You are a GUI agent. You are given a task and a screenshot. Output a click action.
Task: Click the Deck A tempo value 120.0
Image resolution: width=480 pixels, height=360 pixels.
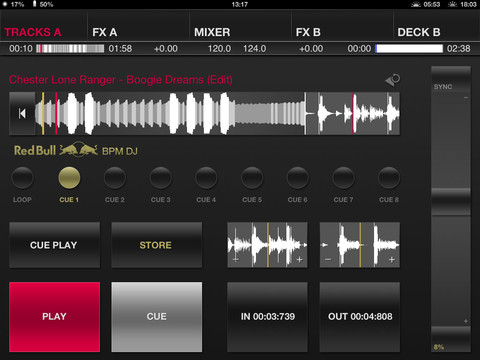click(x=219, y=49)
